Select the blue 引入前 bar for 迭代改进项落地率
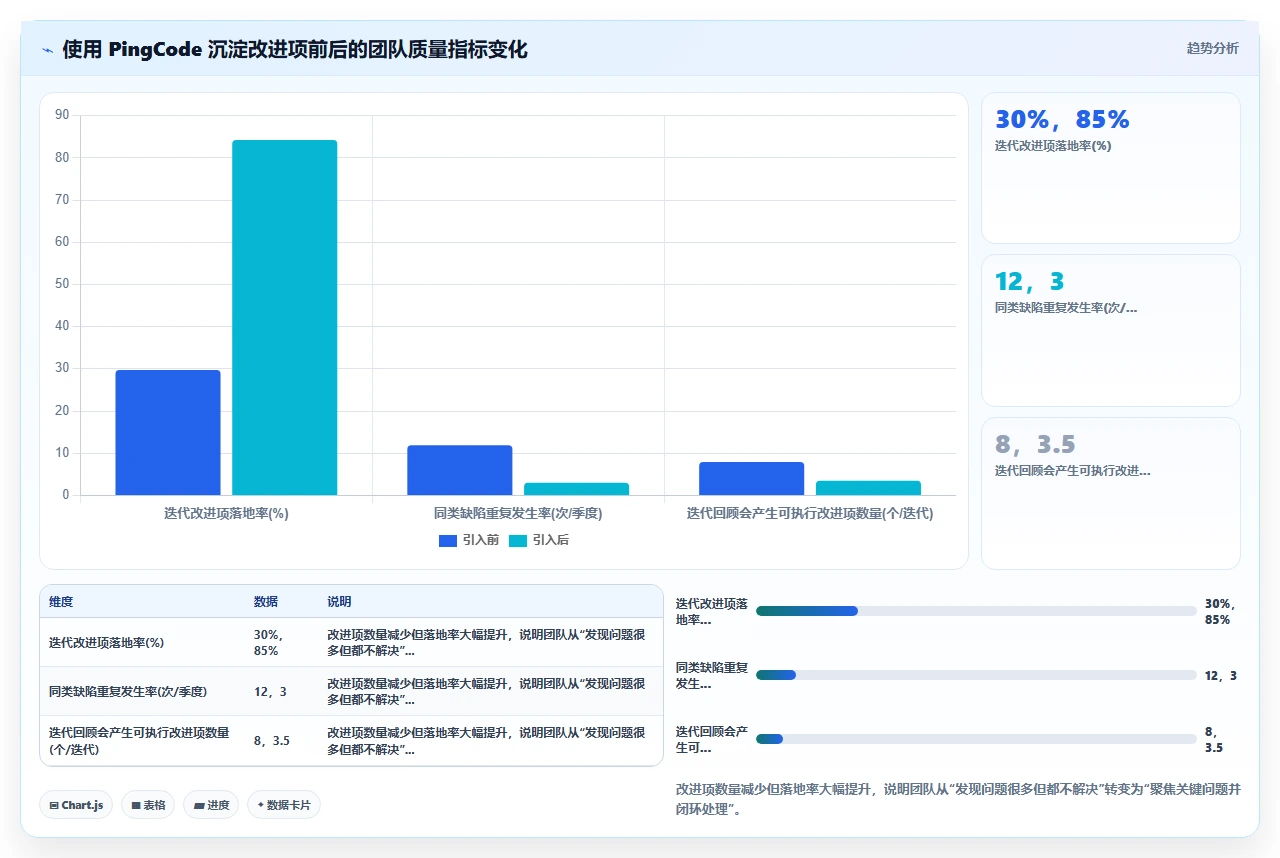Viewport: 1280px width, 858px height. pos(168,432)
